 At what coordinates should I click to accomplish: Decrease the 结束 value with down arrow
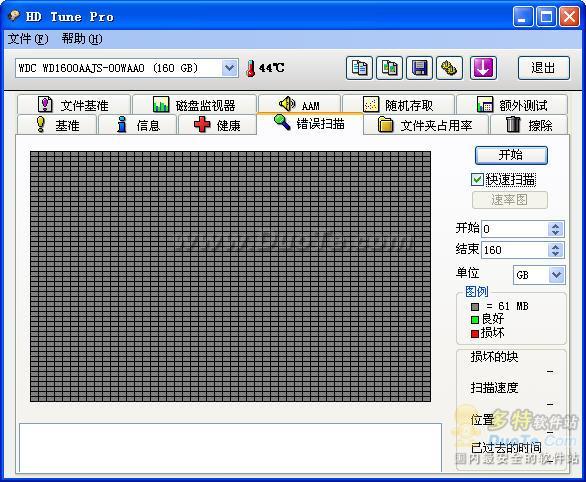(555, 253)
